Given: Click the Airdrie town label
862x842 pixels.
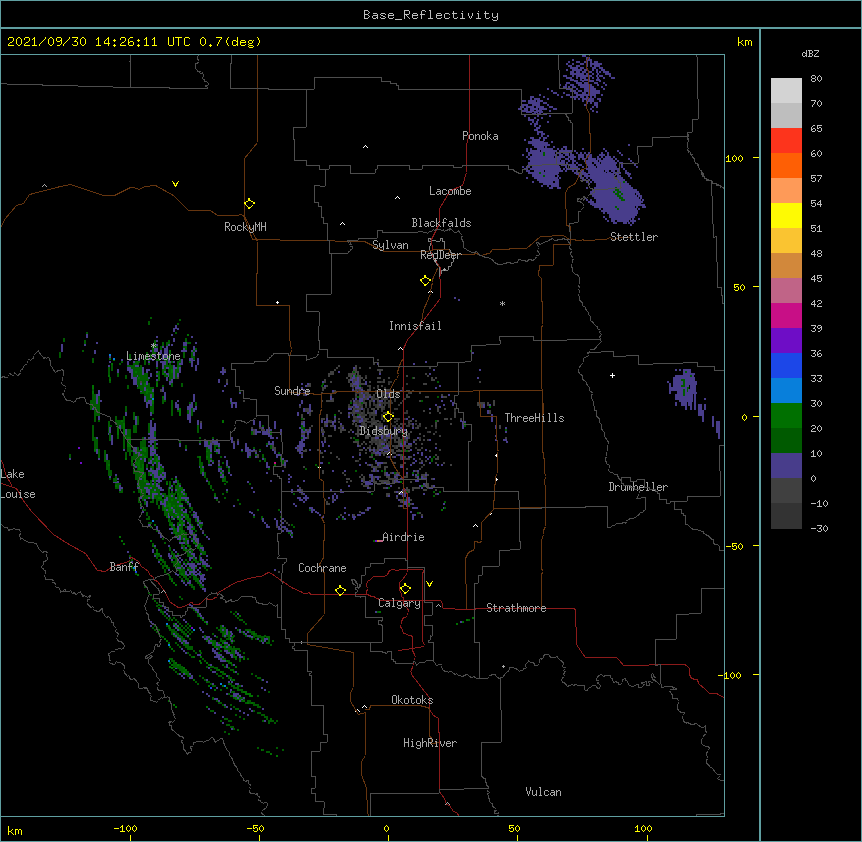Looking at the screenshot, I should pyautogui.click(x=403, y=537).
